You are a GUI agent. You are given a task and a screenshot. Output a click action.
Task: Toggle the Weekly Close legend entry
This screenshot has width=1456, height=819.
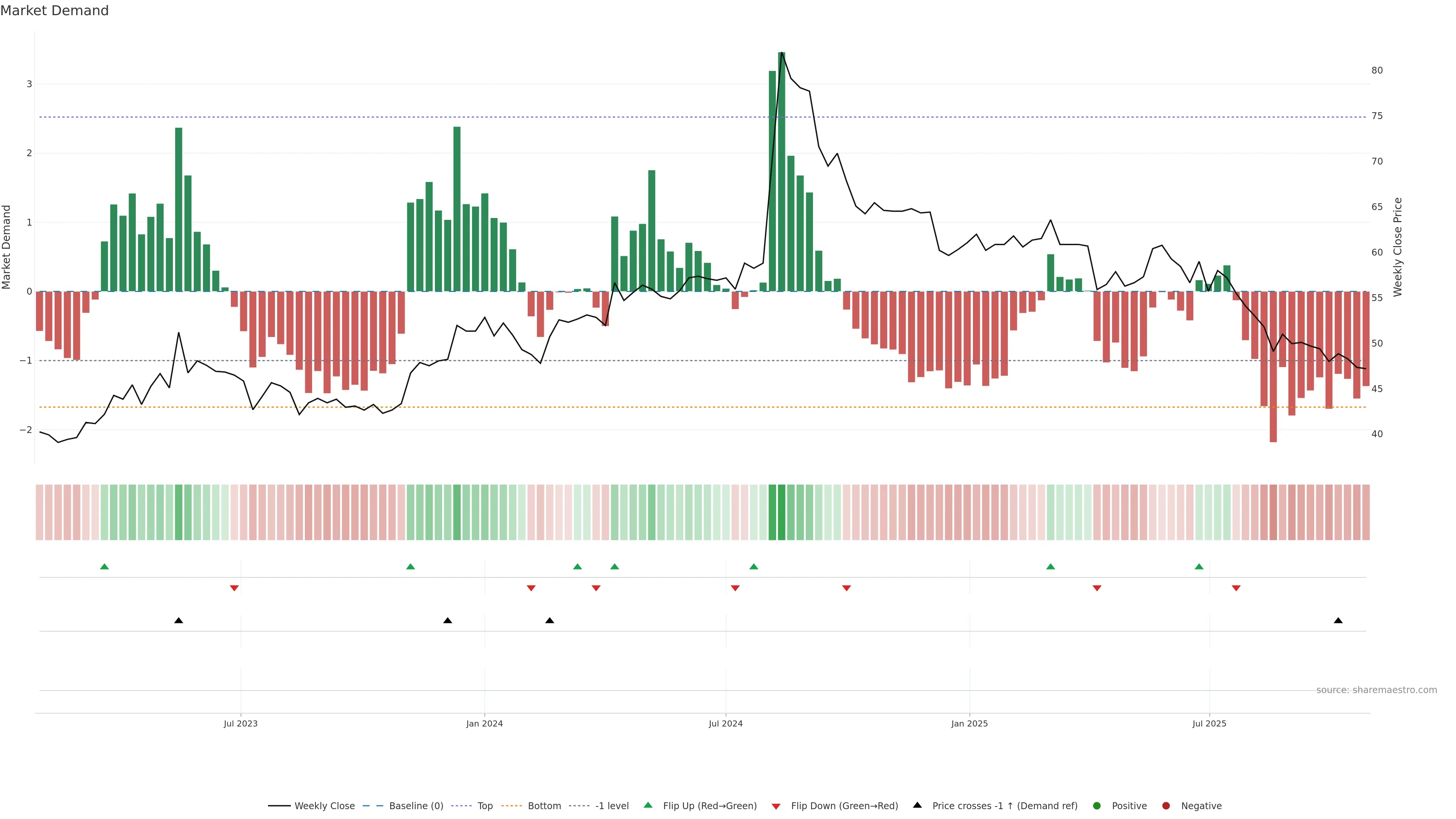click(324, 806)
